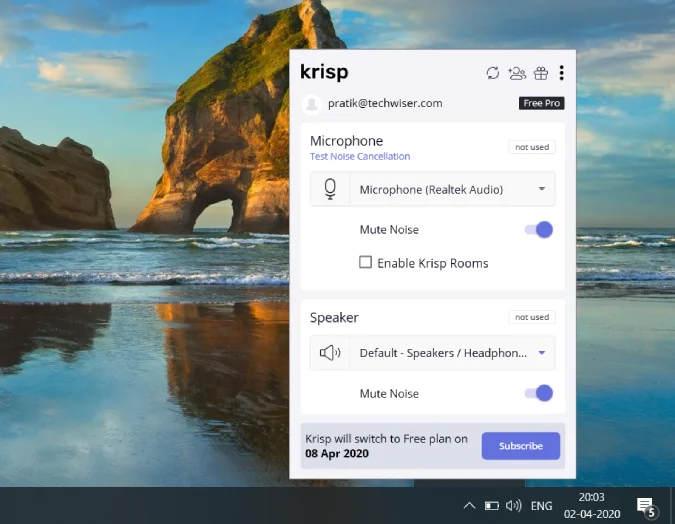
Task: Open the taskbar clock showing 20:03
Action: [x=592, y=505]
